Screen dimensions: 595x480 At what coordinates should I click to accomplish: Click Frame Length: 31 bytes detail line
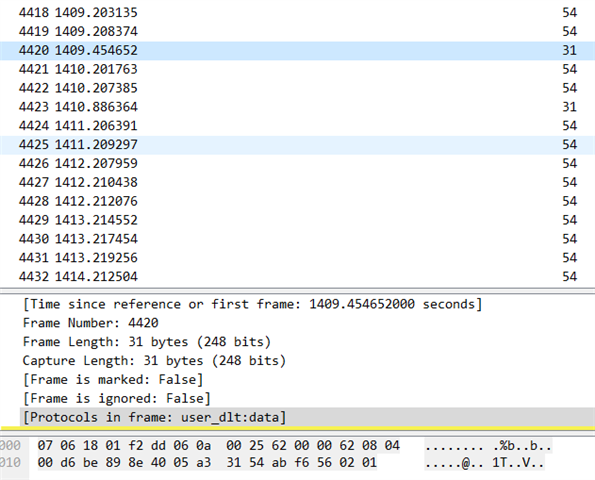tap(147, 342)
